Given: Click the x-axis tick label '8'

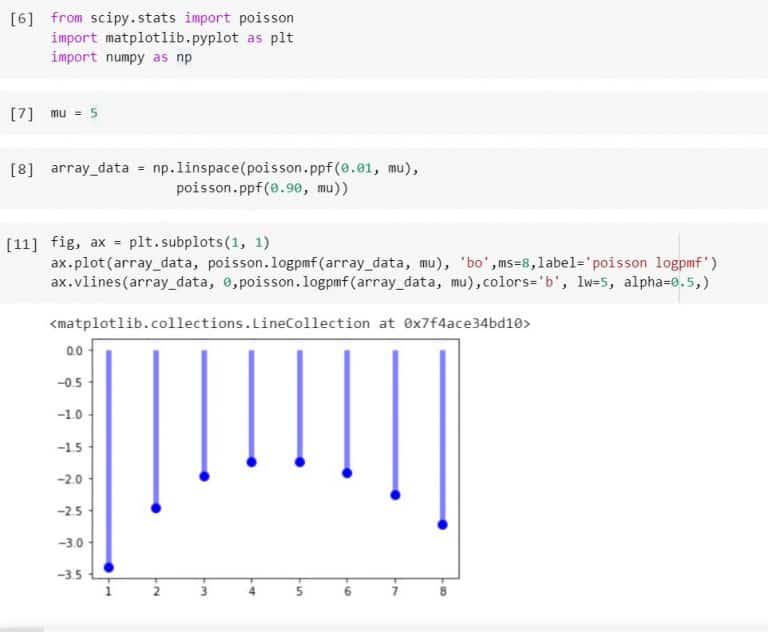Looking at the screenshot, I should pyautogui.click(x=443, y=591).
